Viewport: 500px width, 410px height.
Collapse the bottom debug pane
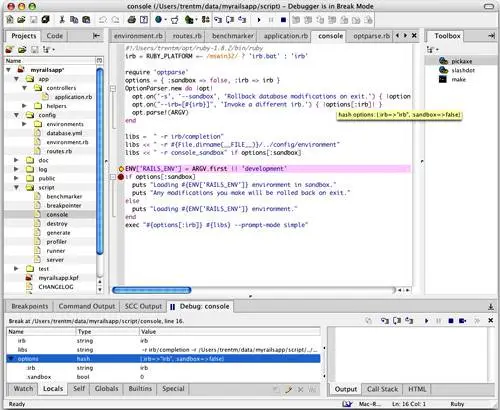point(491,307)
